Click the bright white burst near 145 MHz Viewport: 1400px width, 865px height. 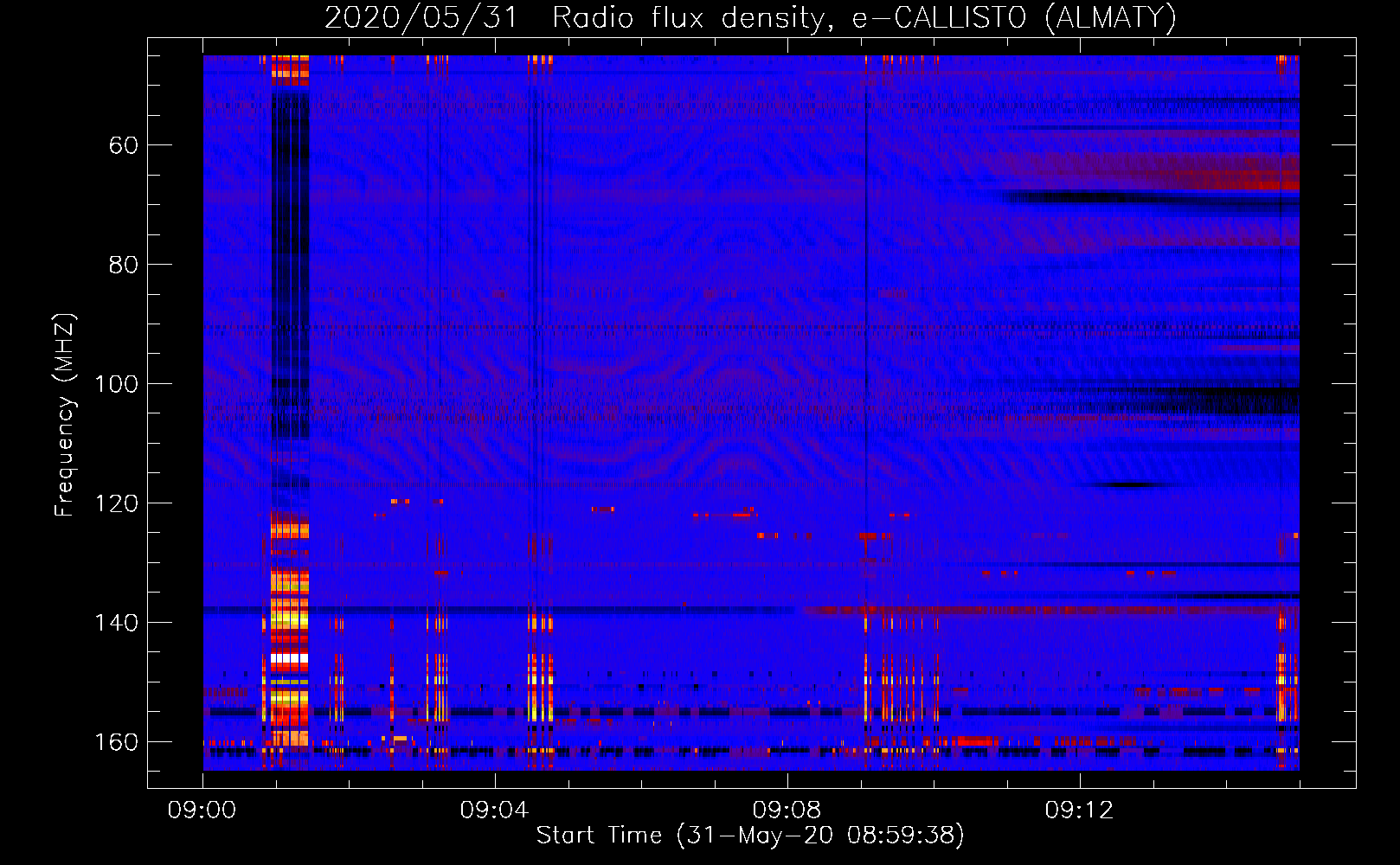[289, 658]
